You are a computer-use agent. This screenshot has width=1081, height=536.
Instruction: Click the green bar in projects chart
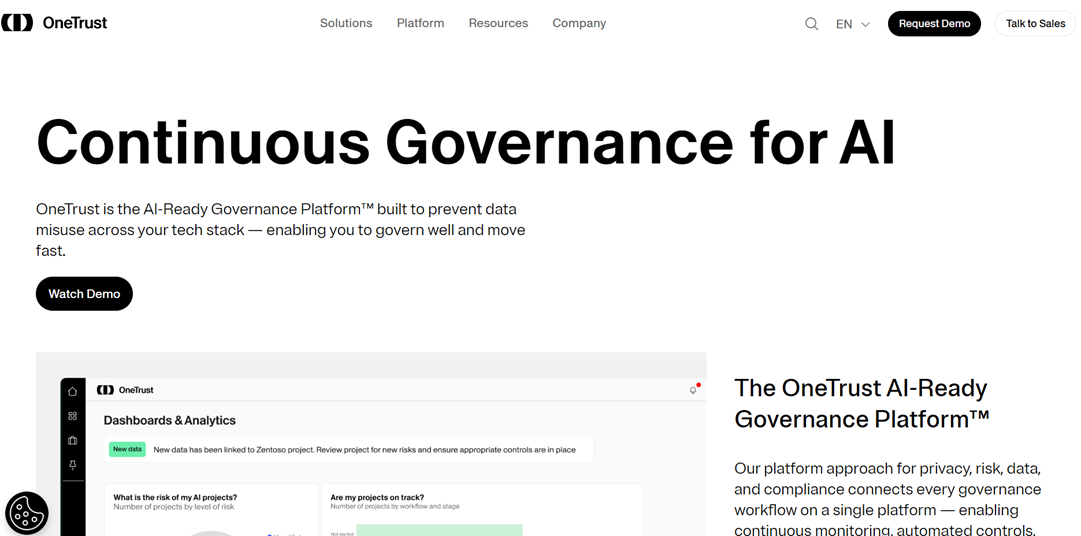(x=439, y=530)
